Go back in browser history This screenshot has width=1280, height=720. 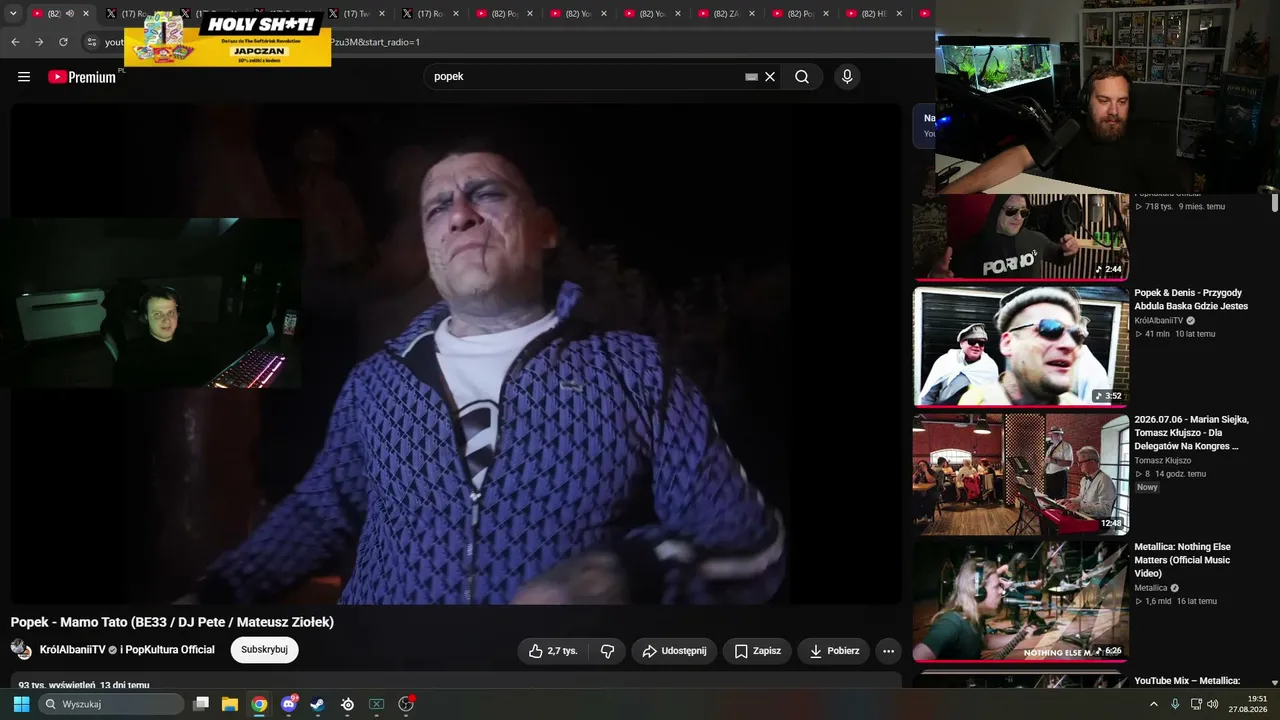coord(15,42)
